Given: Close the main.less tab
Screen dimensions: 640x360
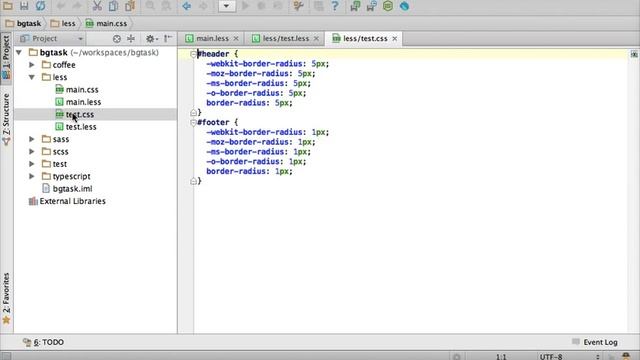Looking at the screenshot, I should point(236,38).
